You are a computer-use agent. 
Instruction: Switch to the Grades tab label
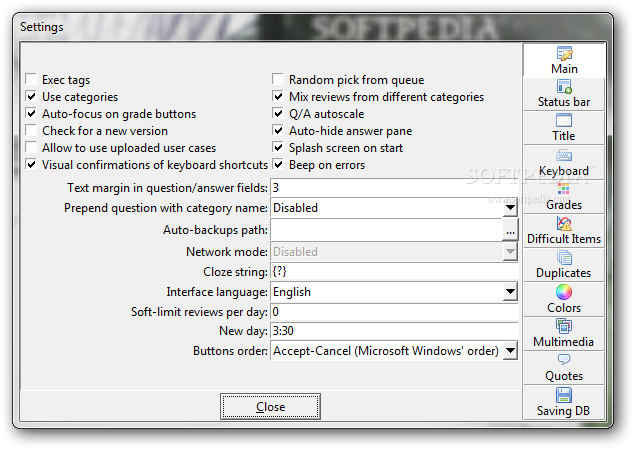[564, 205]
